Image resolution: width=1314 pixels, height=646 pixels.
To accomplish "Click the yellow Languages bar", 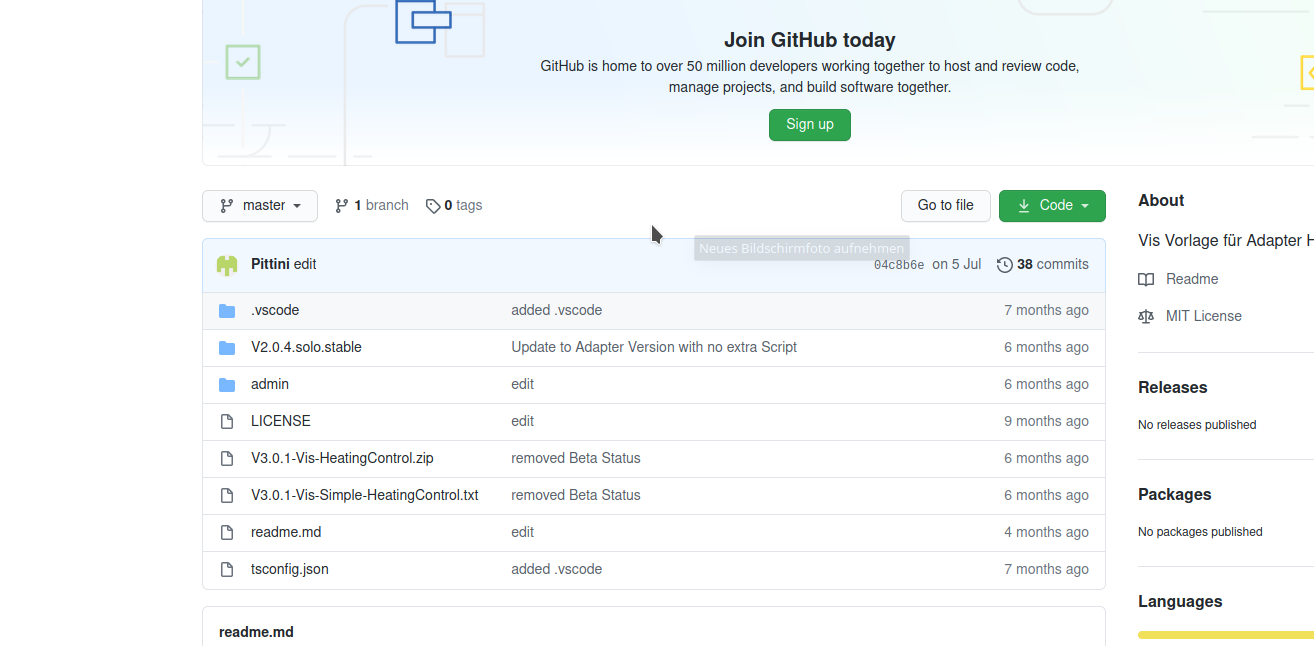I will click(1225, 635).
